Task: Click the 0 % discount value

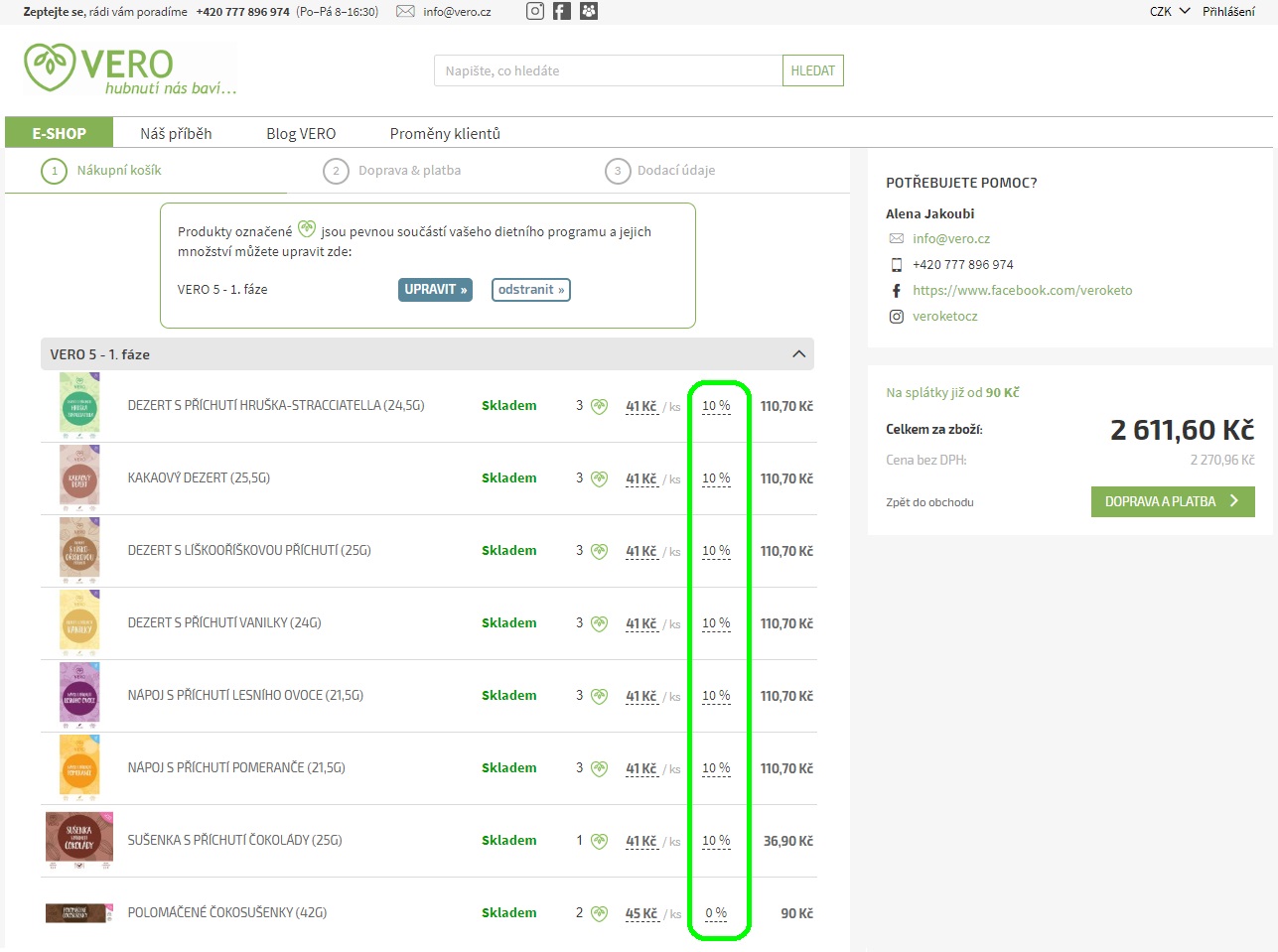Action: click(716, 913)
